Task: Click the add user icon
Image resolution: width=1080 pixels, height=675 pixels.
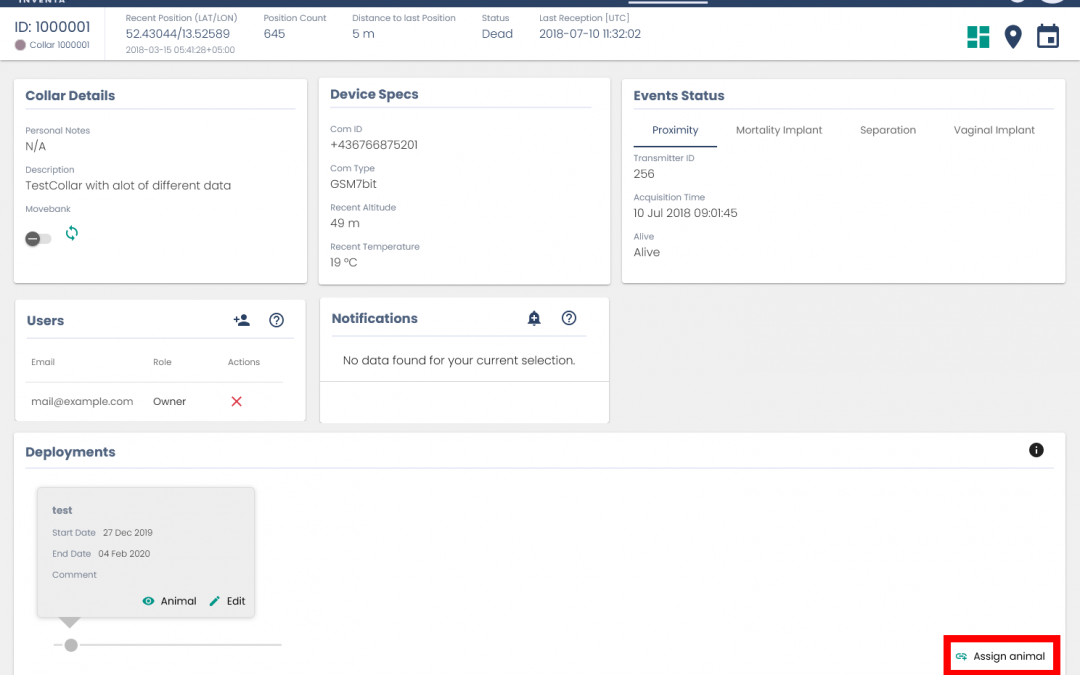Action: tap(241, 320)
